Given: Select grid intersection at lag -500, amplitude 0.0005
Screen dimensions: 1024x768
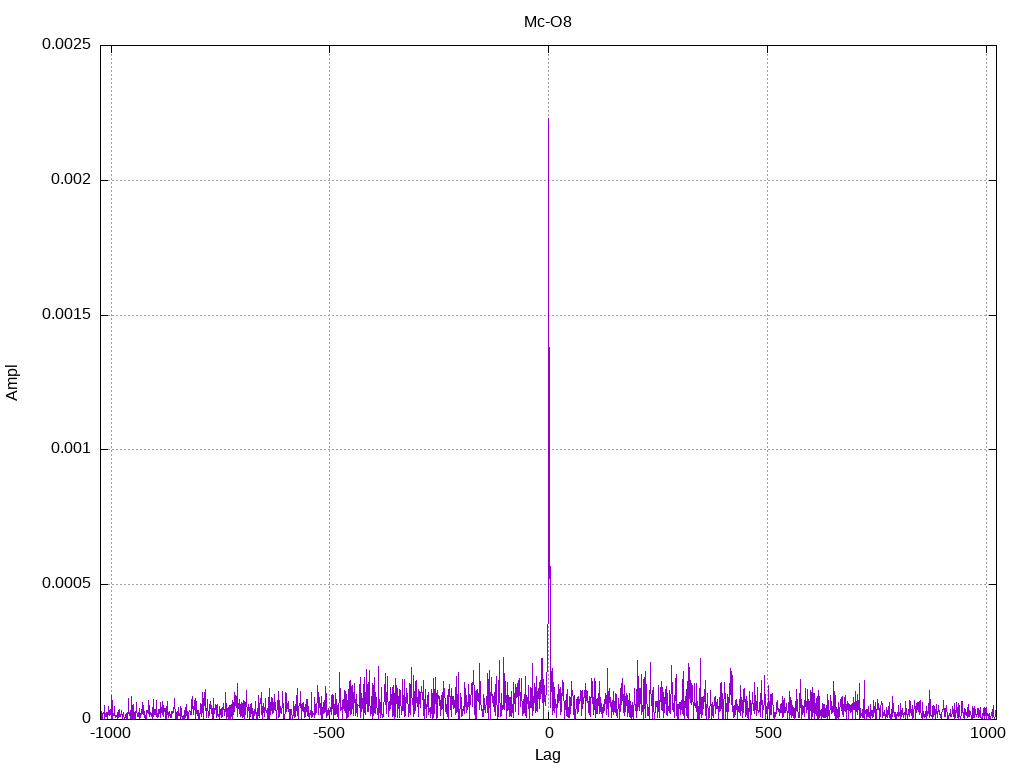Looking at the screenshot, I should (x=329, y=584).
